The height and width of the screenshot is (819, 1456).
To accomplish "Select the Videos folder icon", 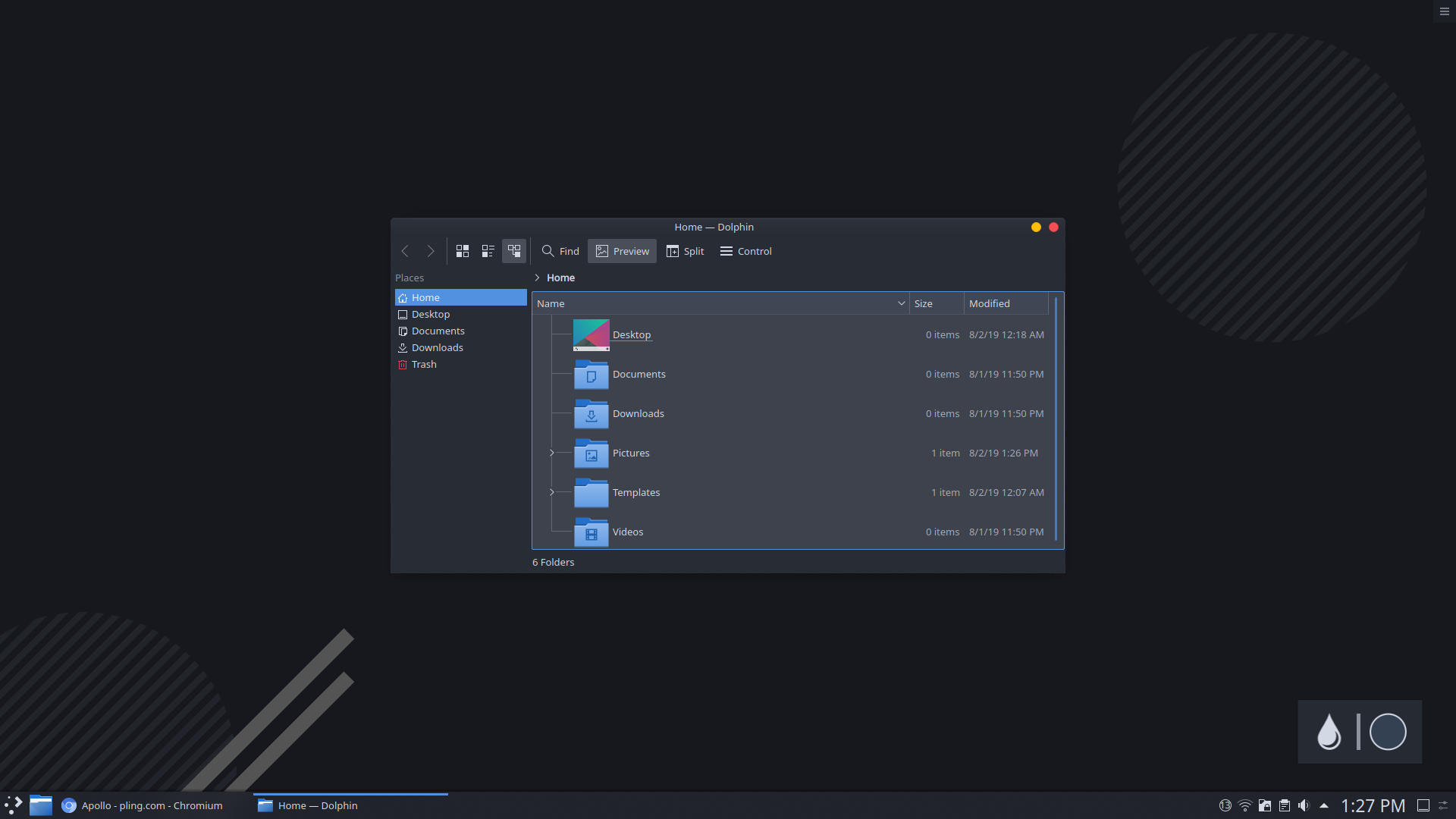I will (591, 532).
